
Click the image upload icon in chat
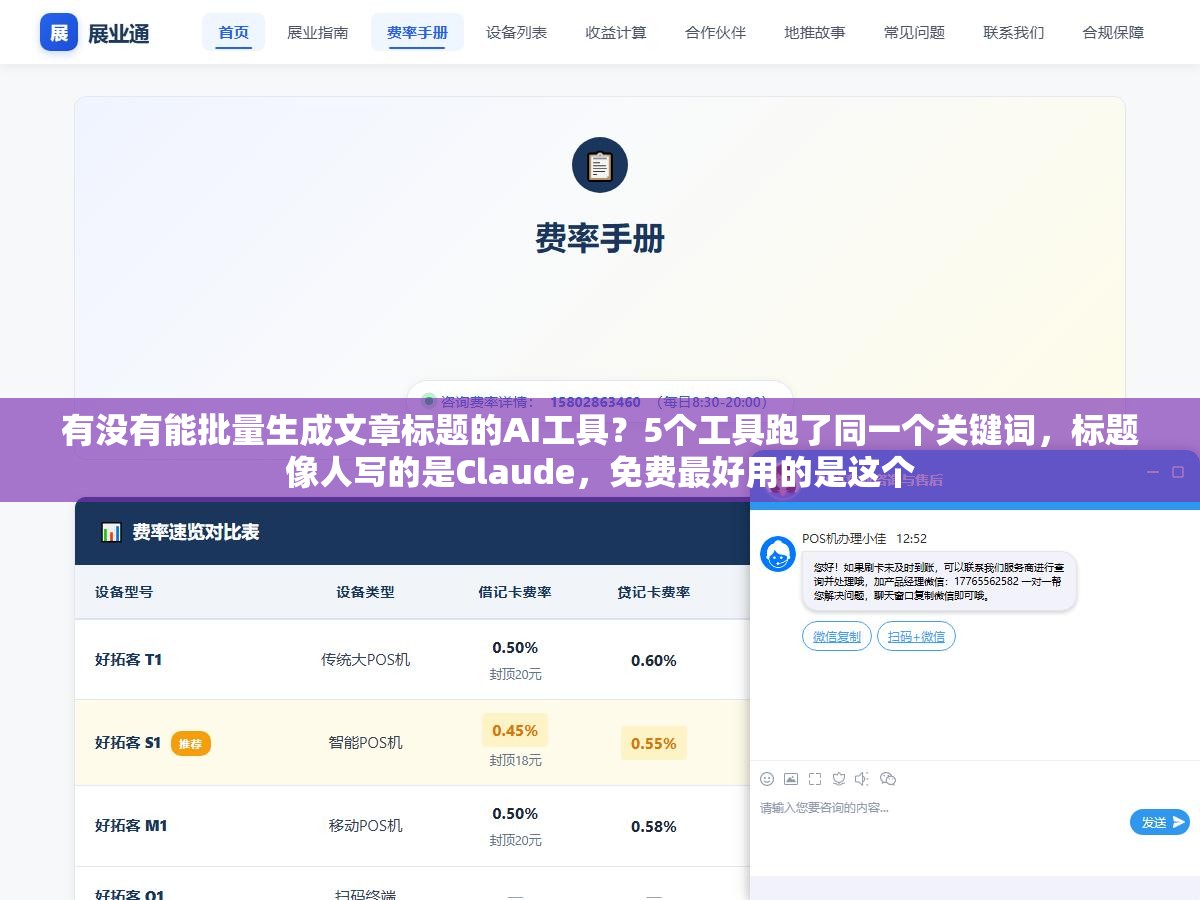791,778
